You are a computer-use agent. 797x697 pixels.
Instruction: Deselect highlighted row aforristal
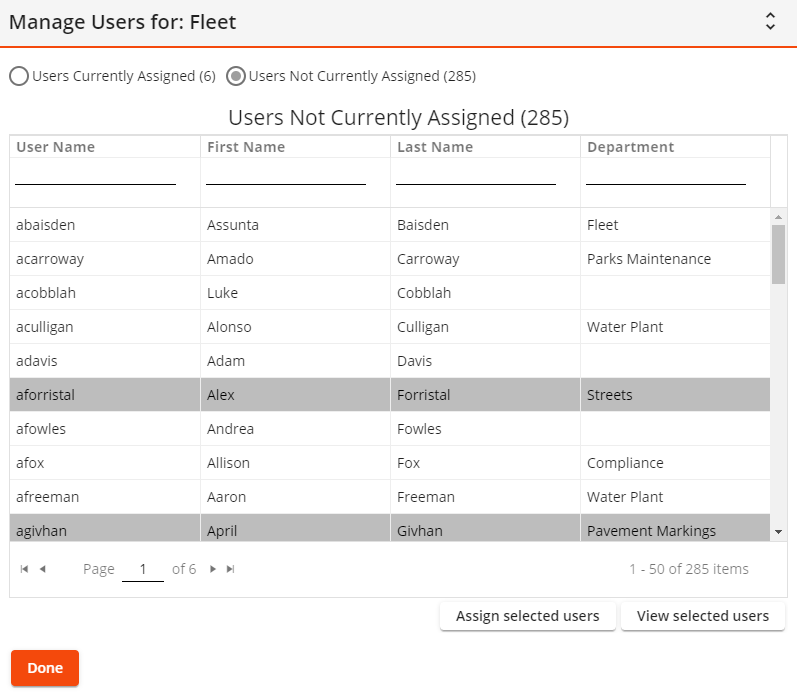390,395
